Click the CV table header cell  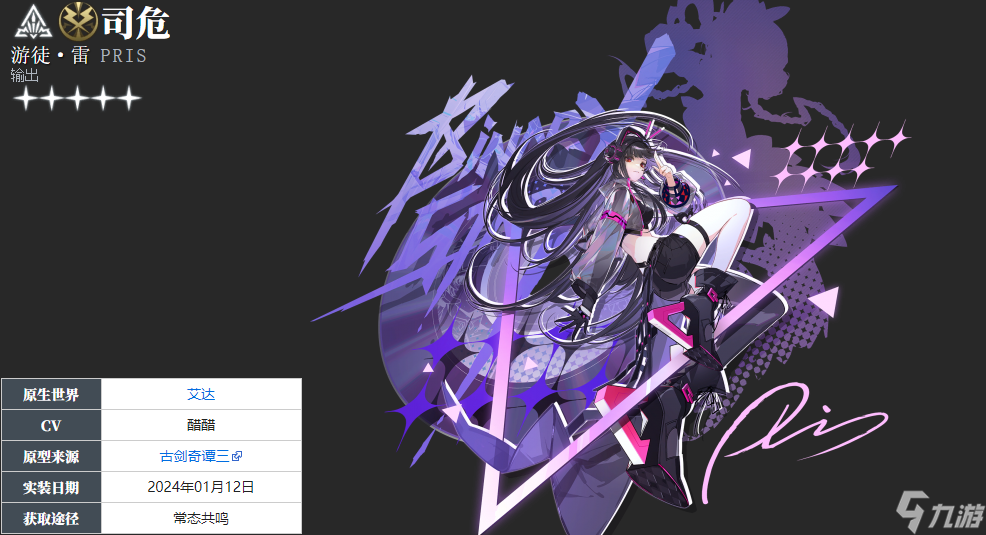(51, 425)
